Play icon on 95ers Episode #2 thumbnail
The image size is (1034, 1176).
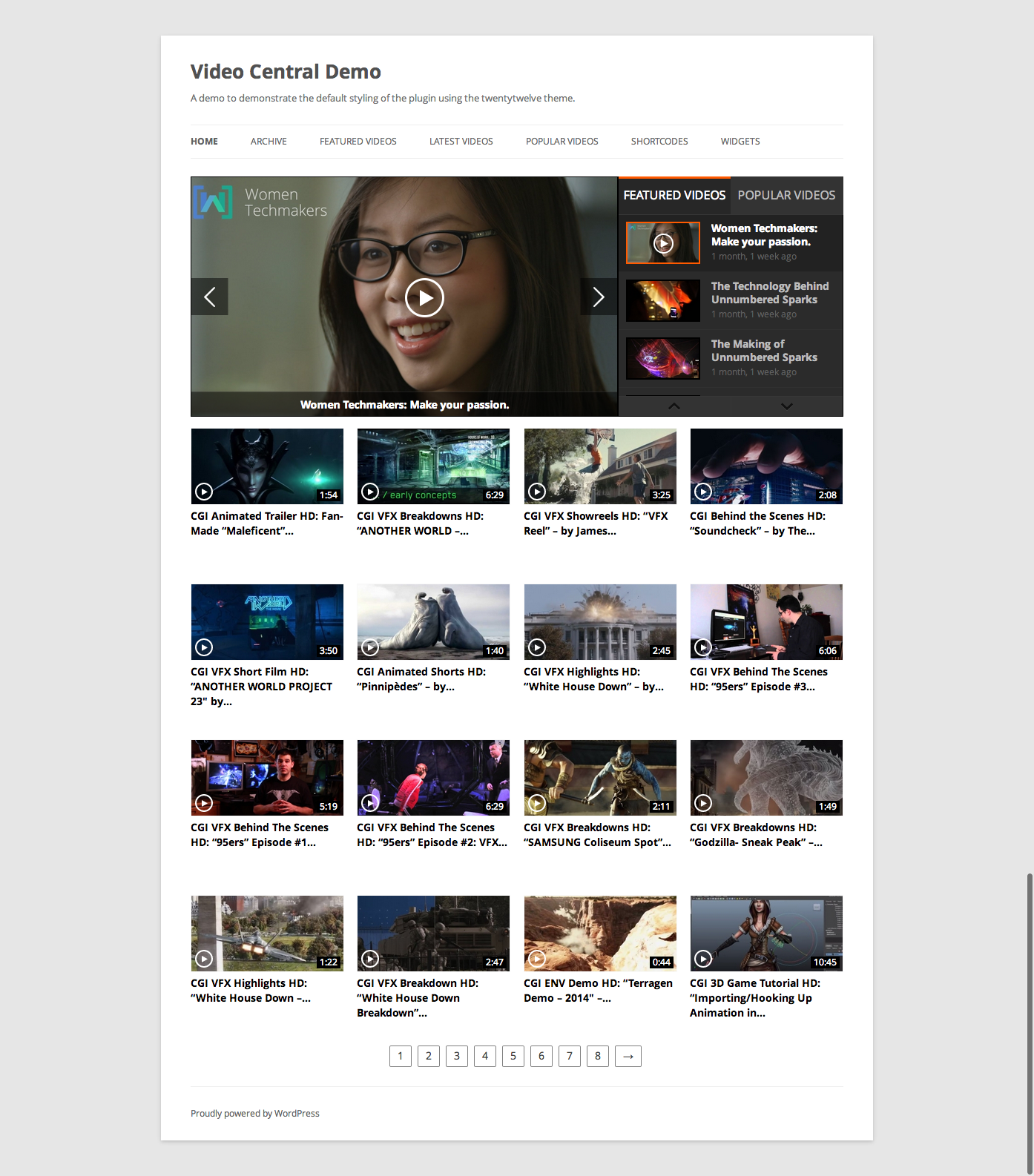pyautogui.click(x=370, y=803)
